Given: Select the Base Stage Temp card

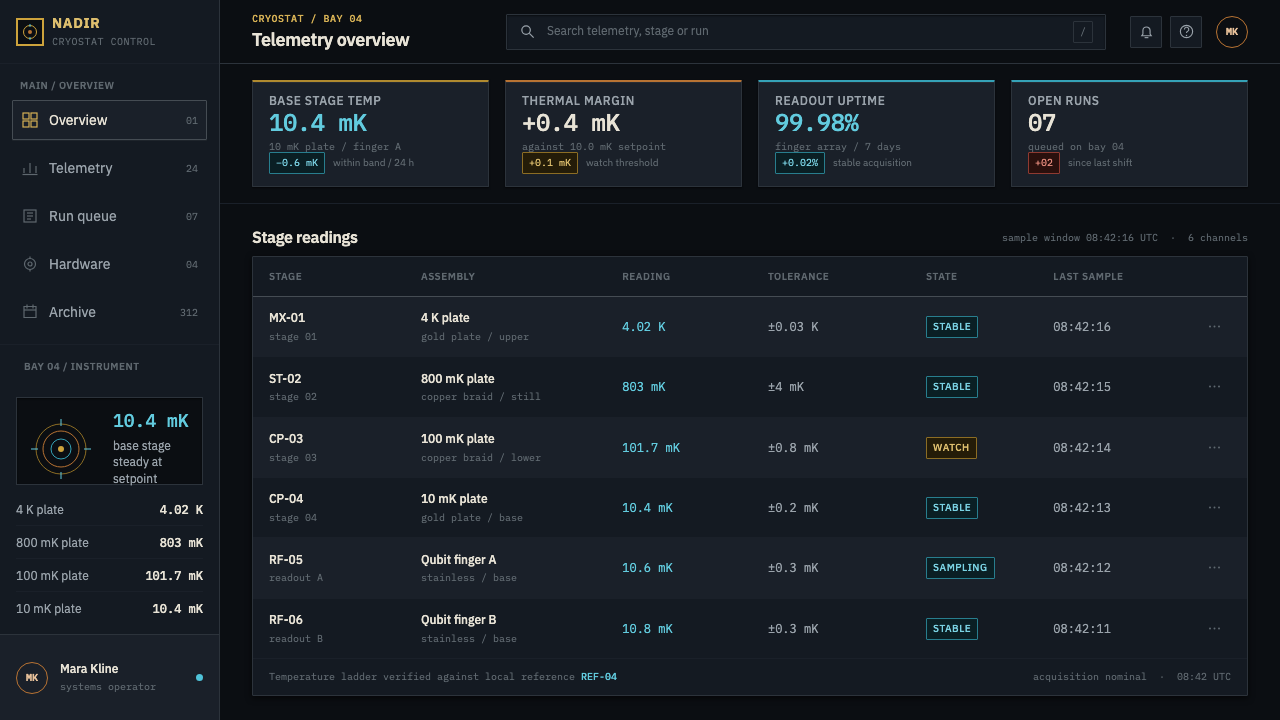Looking at the screenshot, I should click(370, 133).
